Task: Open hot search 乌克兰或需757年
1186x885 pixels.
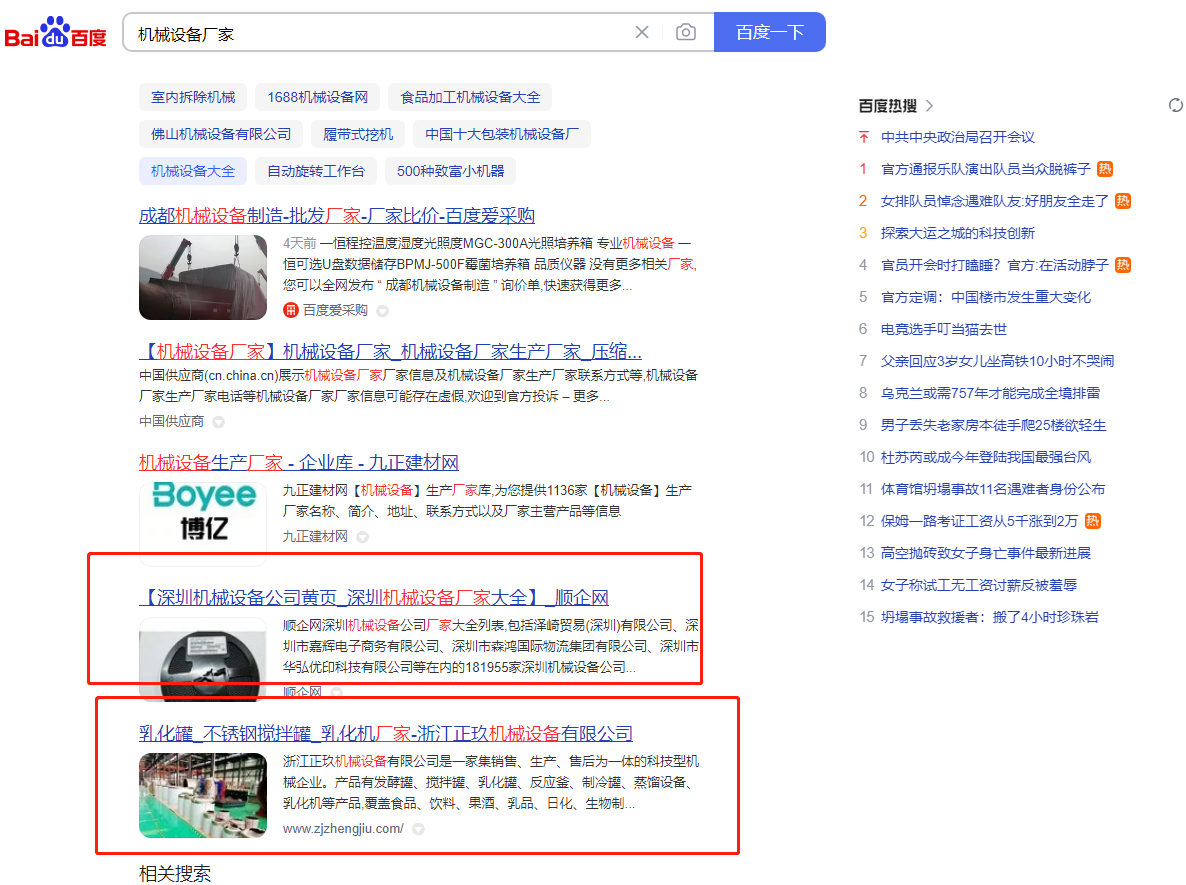Action: click(990, 393)
